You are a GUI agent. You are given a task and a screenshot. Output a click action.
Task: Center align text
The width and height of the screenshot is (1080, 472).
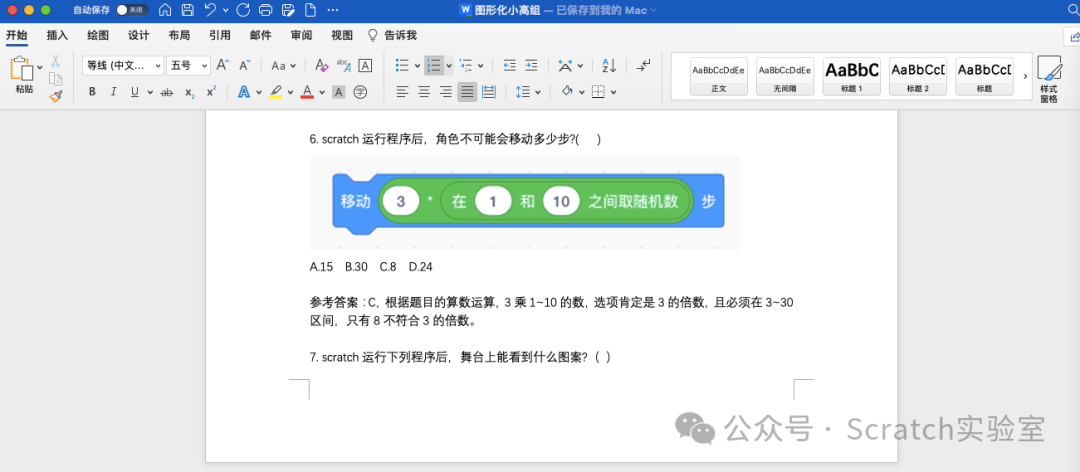(x=424, y=92)
